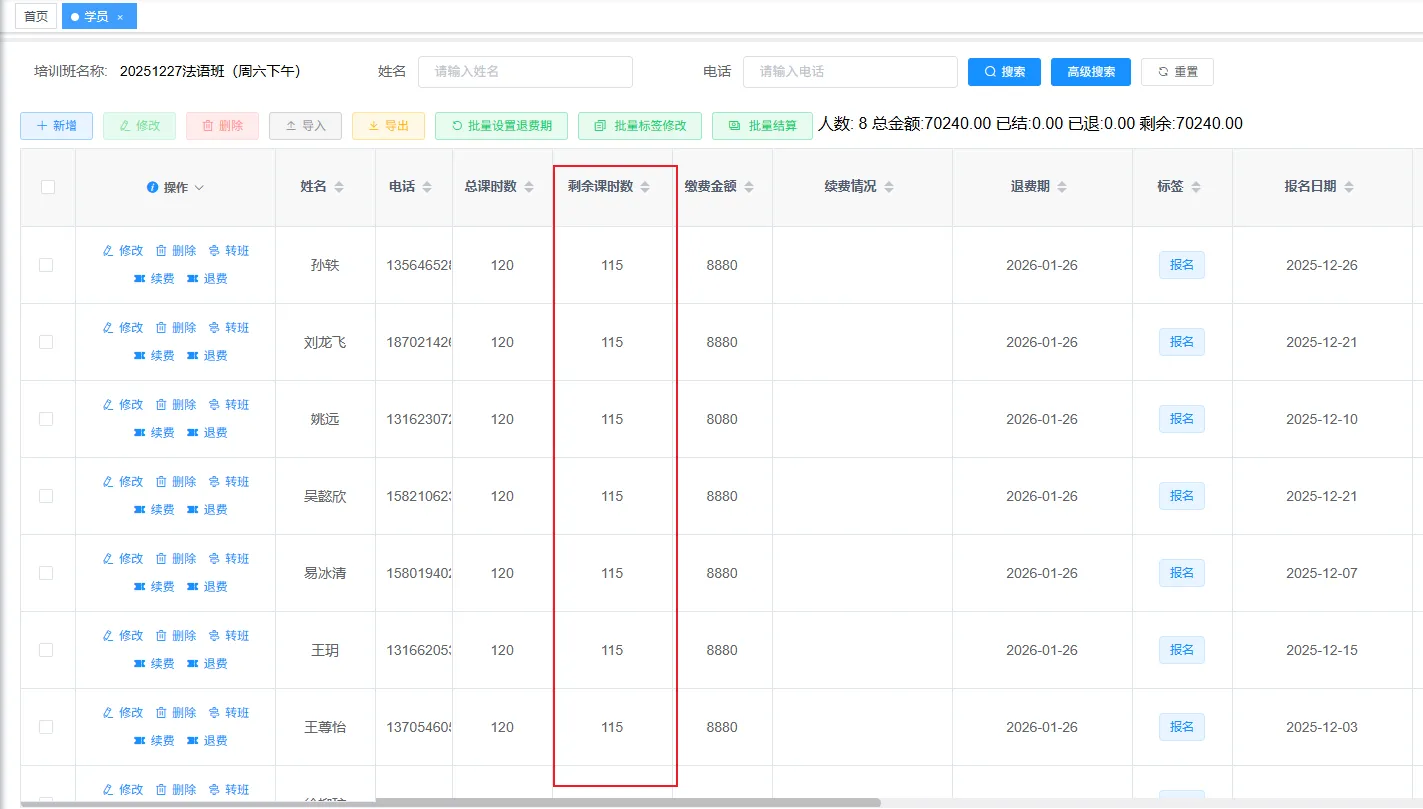
Task: Check the row checkbox for 孙轶
Action: [46, 265]
